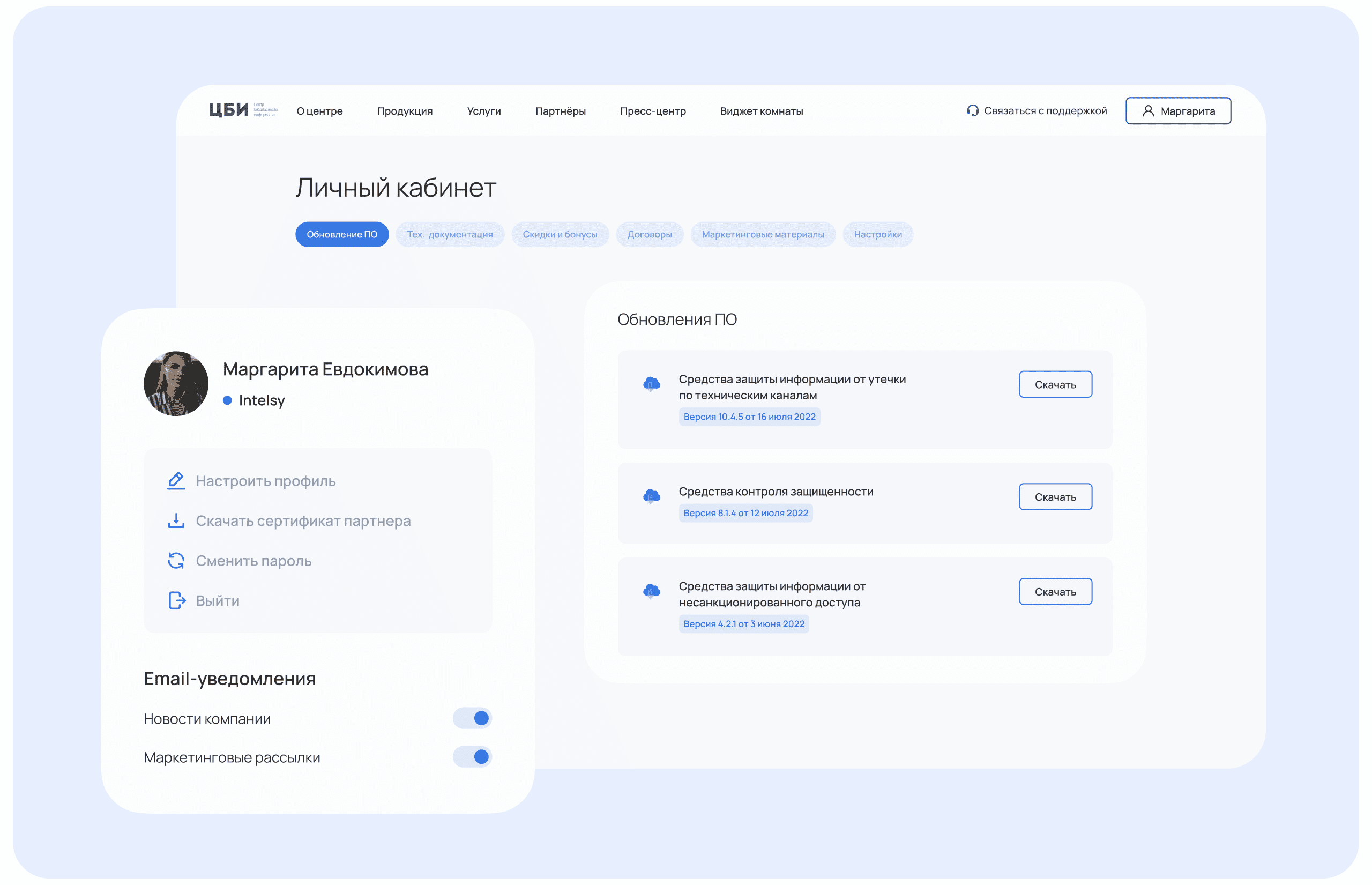The width and height of the screenshot is (1372, 885).
Task: Click the blue online status dot beside Intelsy
Action: [227, 400]
